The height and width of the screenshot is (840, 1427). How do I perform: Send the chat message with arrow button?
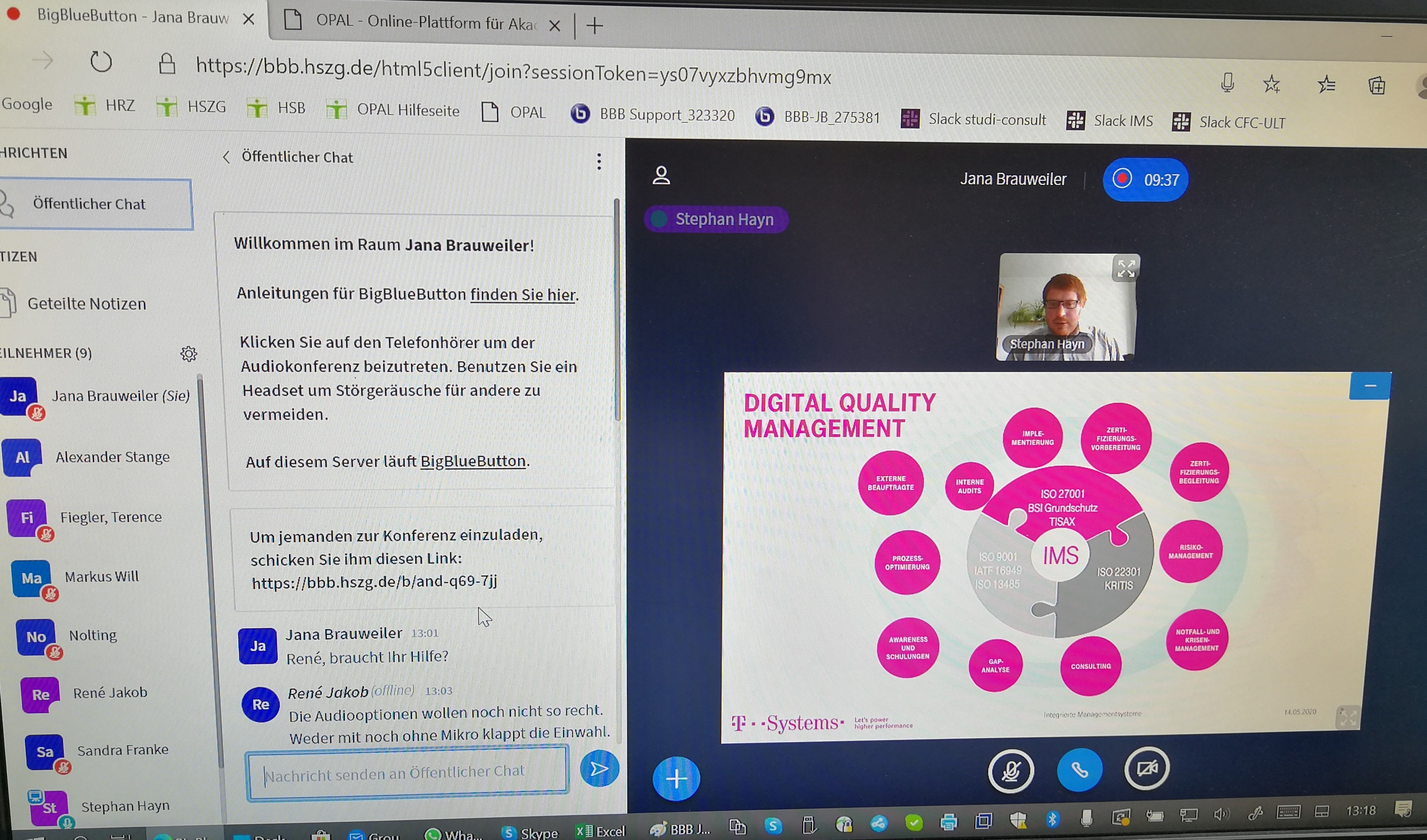coord(599,768)
